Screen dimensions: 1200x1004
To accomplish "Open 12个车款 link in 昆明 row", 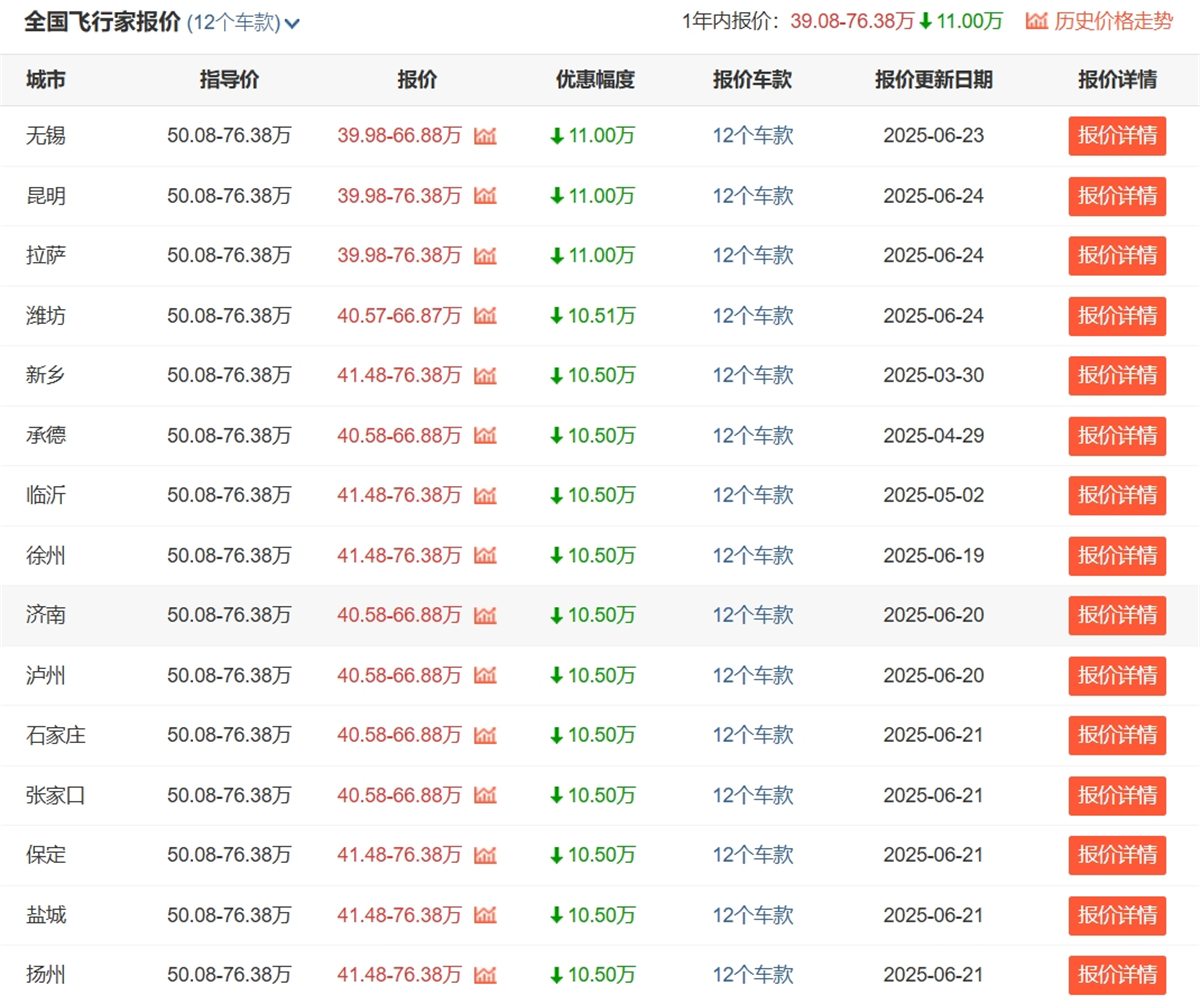I will click(753, 196).
